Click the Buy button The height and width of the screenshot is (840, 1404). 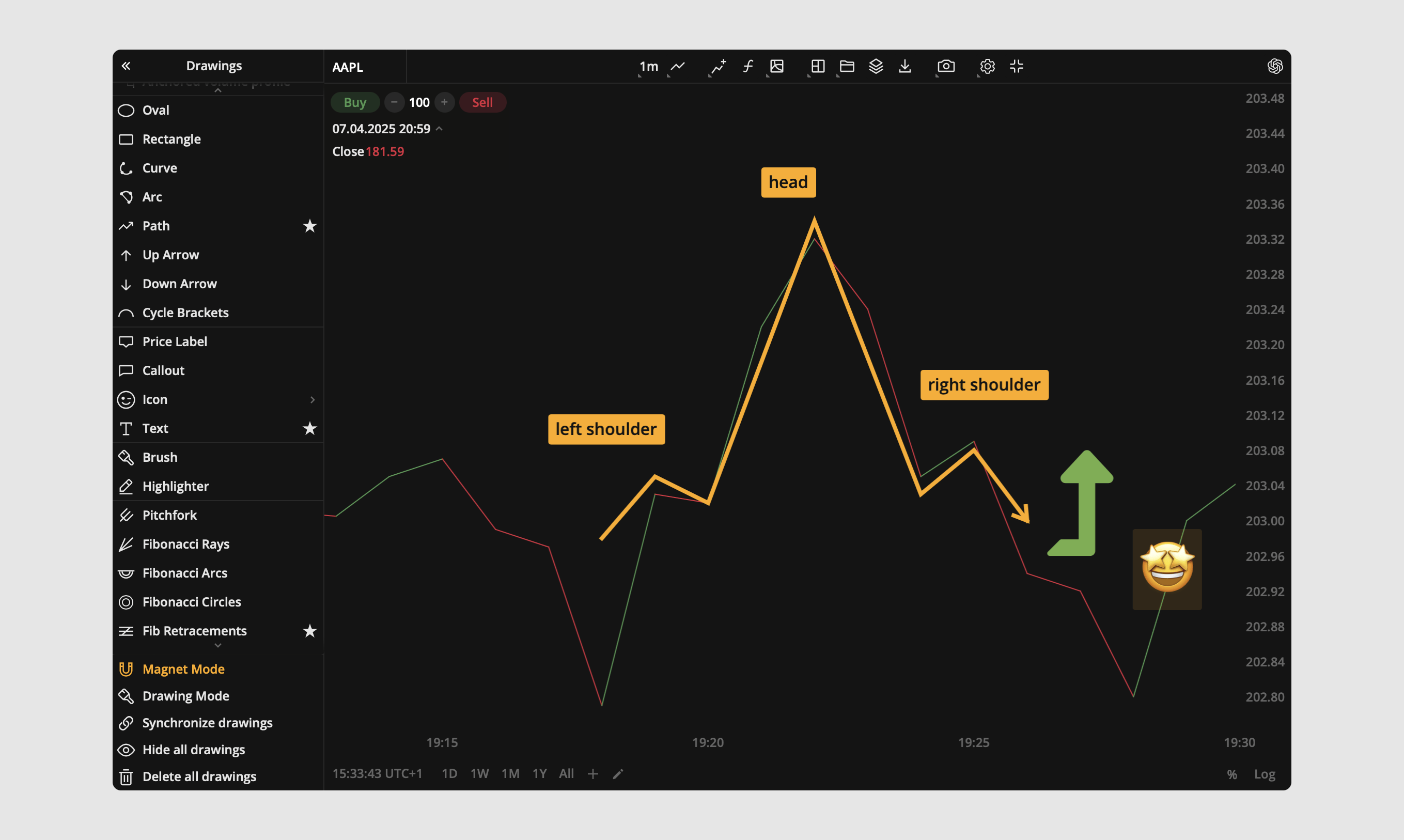355,102
